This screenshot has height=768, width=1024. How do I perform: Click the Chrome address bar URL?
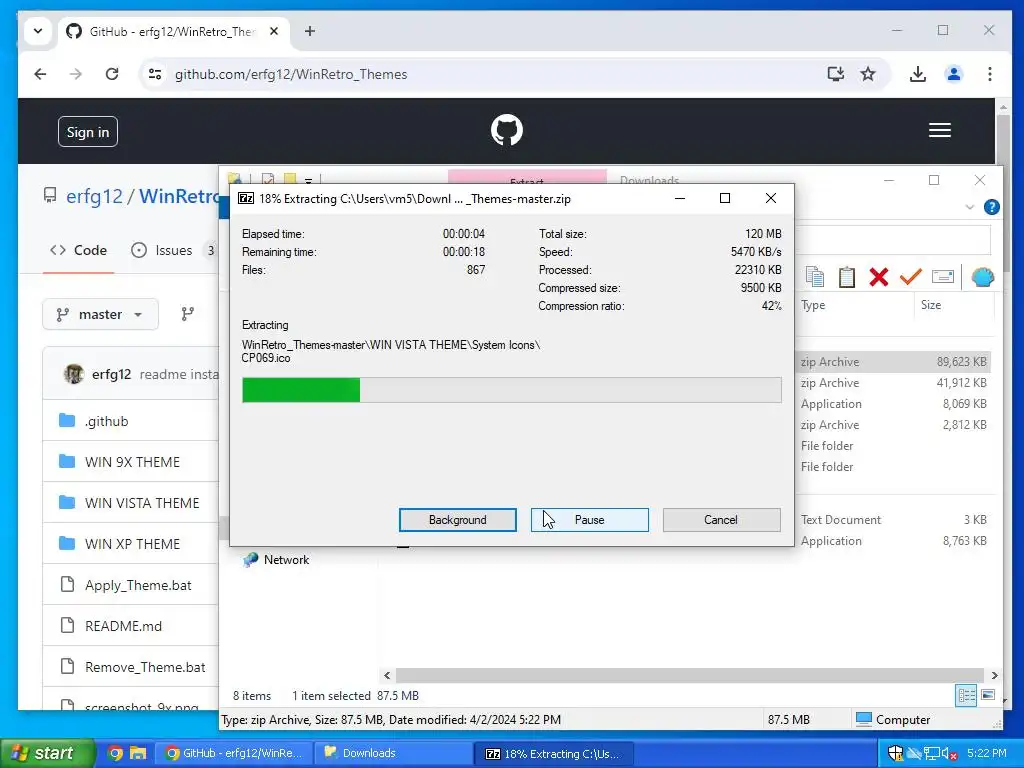point(291,74)
